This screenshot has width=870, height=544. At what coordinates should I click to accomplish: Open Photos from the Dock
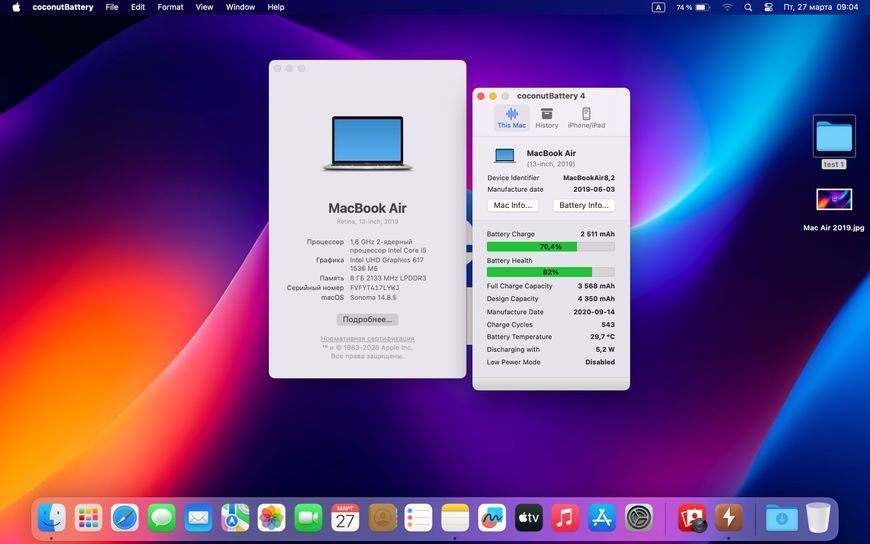pos(271,518)
